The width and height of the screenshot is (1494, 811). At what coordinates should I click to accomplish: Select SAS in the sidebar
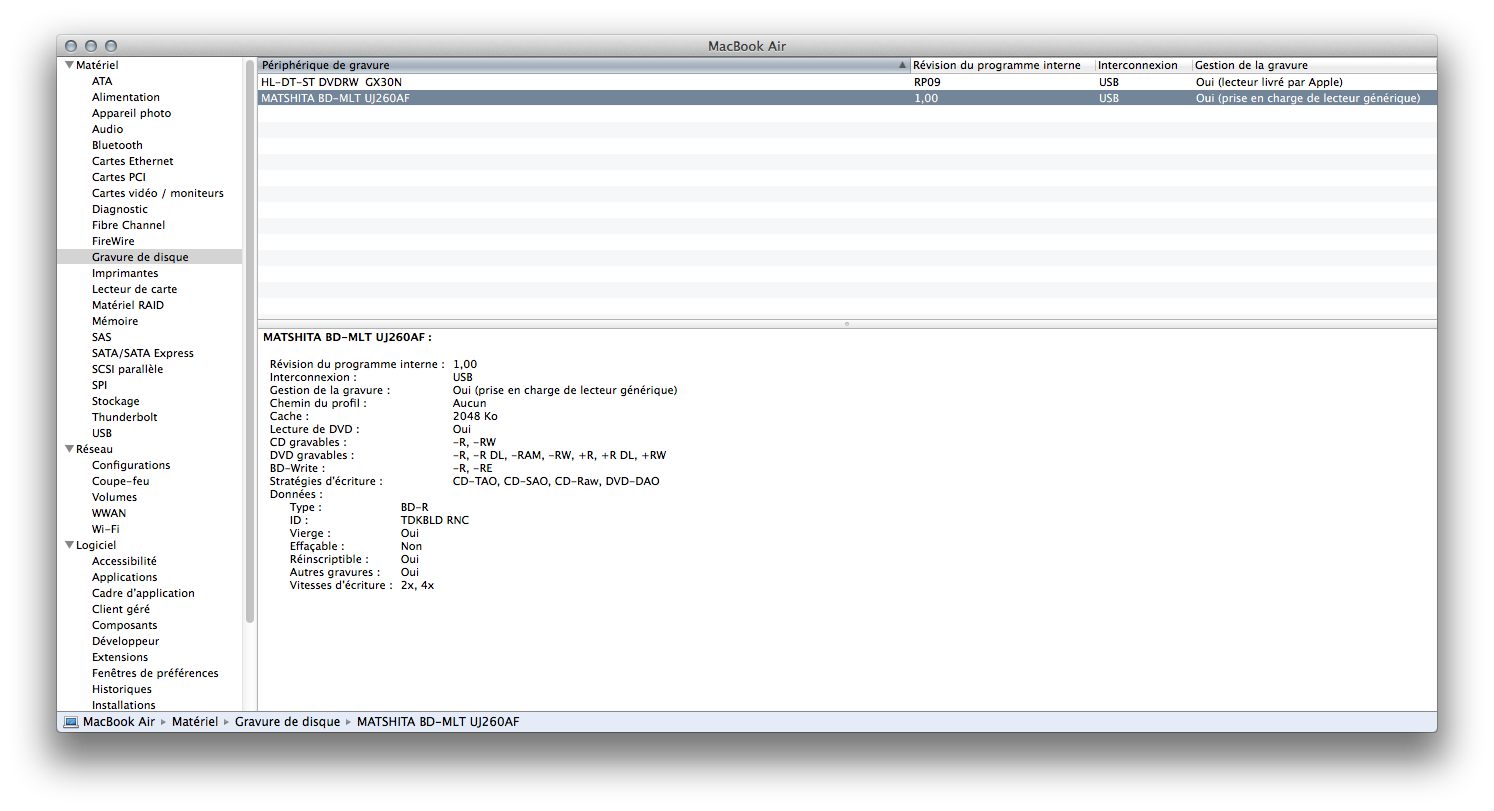[x=102, y=337]
